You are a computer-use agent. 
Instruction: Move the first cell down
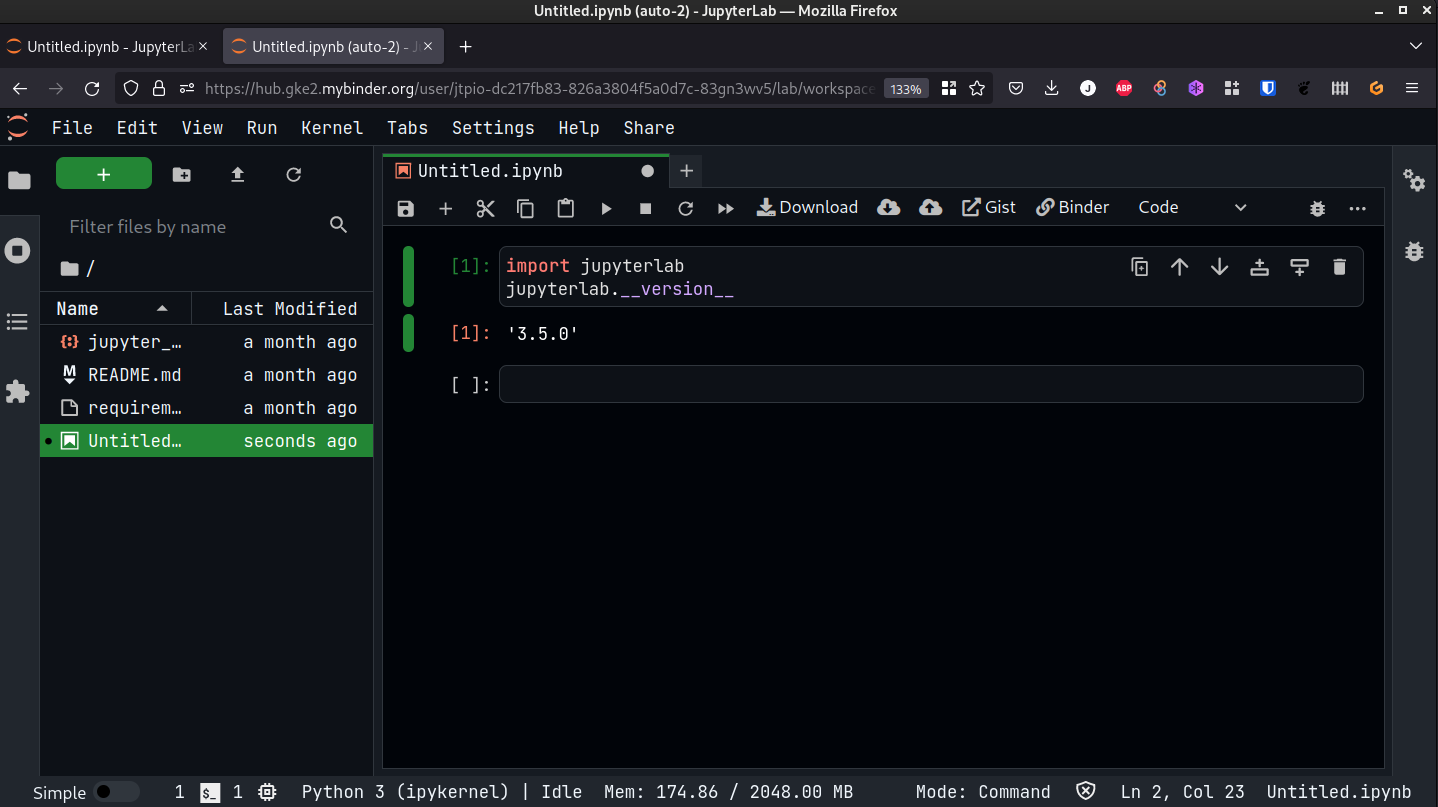1219,267
